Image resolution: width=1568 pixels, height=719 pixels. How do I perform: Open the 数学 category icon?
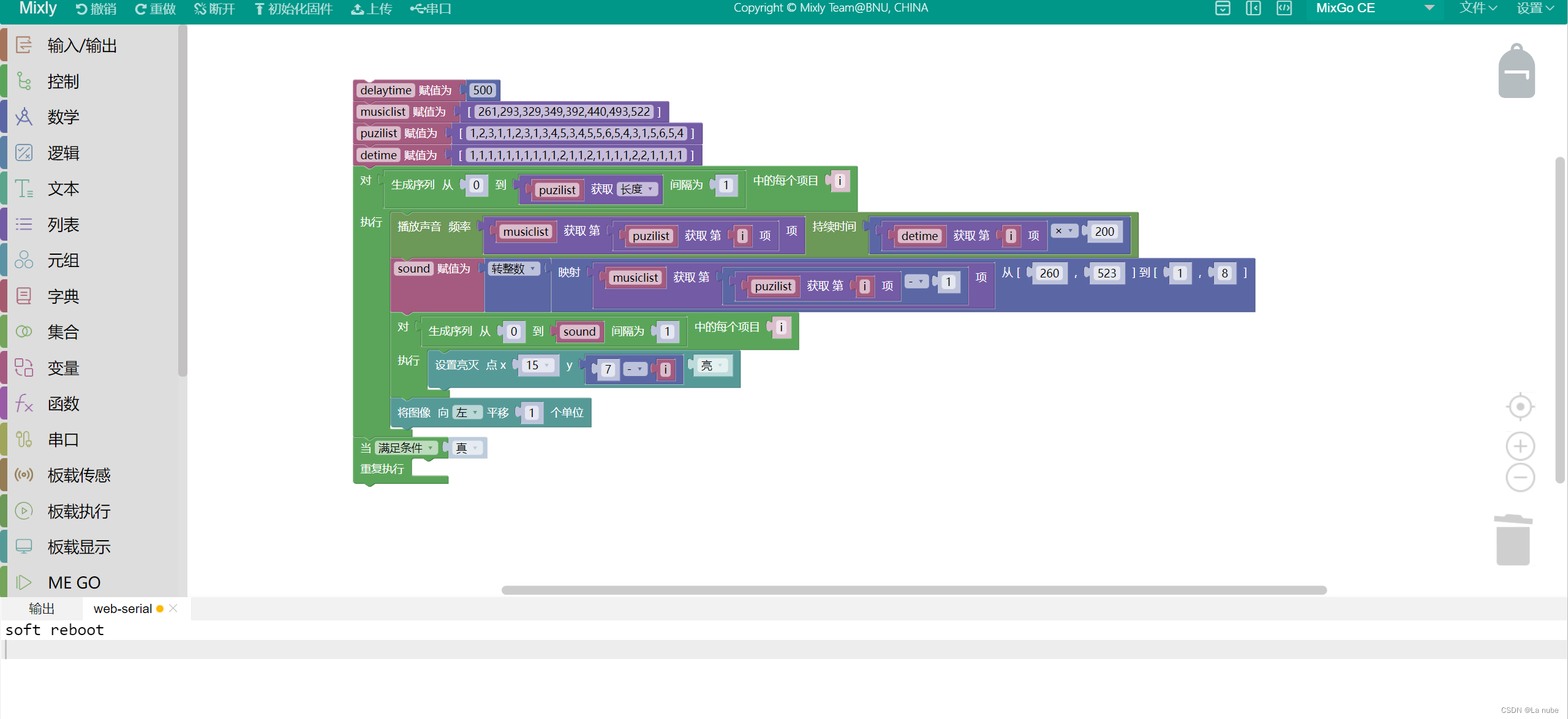(23, 116)
